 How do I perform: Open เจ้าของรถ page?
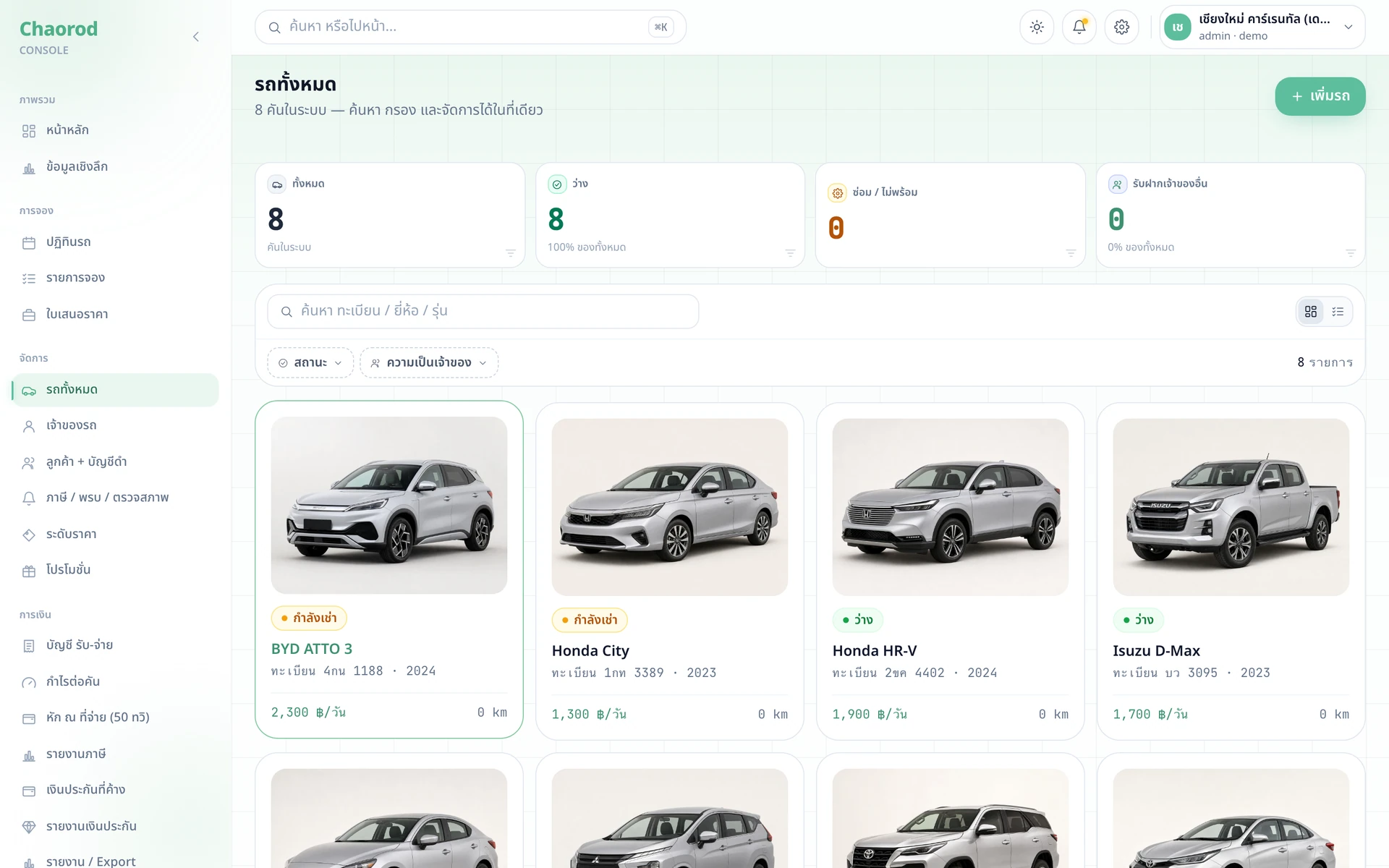[115, 425]
